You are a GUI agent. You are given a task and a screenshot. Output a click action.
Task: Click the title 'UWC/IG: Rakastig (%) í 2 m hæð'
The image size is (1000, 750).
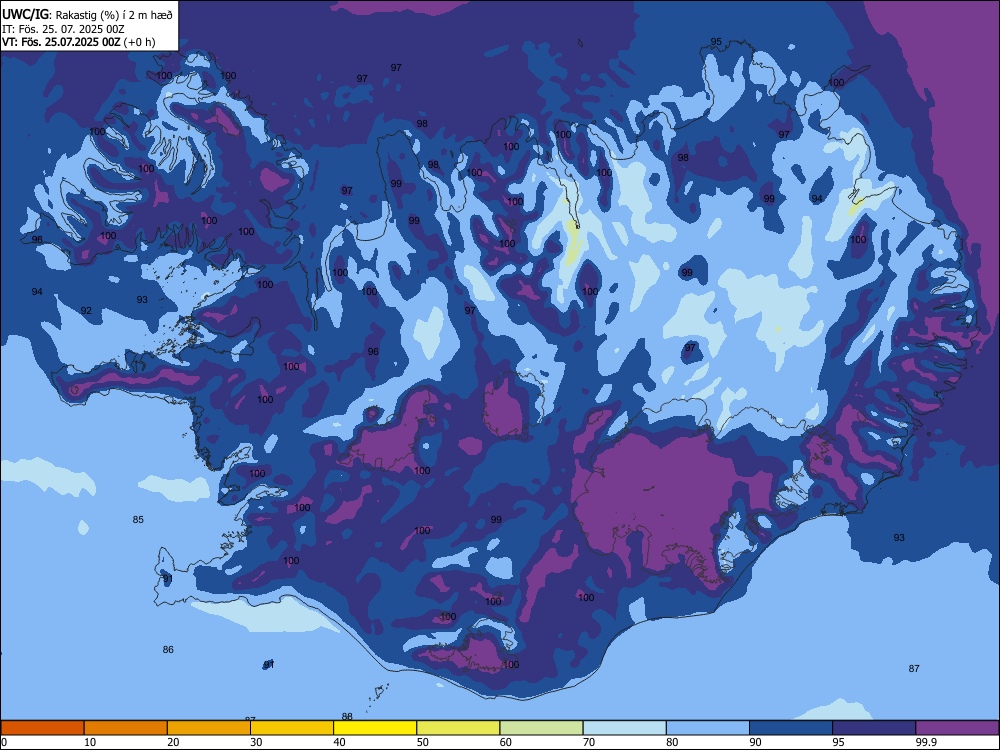pos(87,15)
